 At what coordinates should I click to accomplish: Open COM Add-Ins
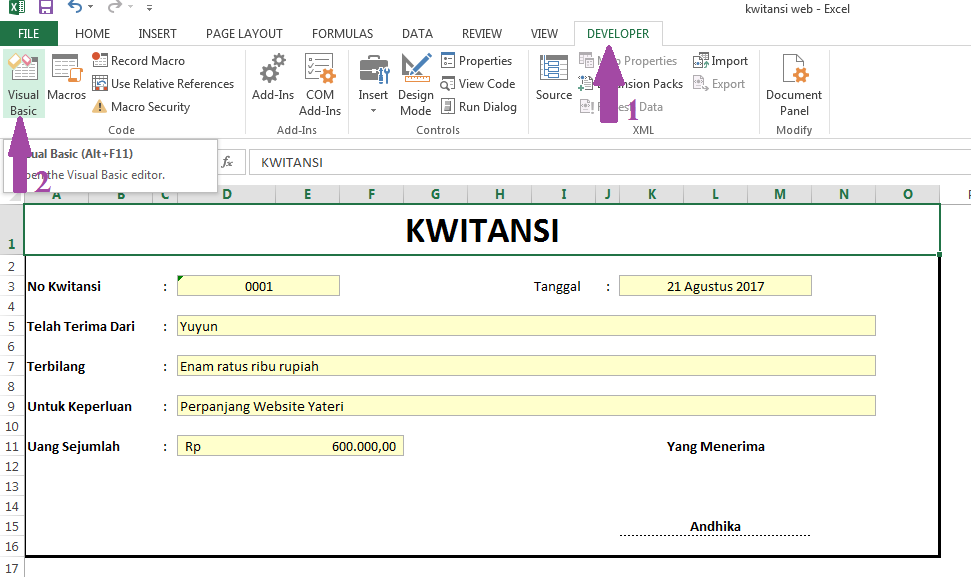(320, 84)
